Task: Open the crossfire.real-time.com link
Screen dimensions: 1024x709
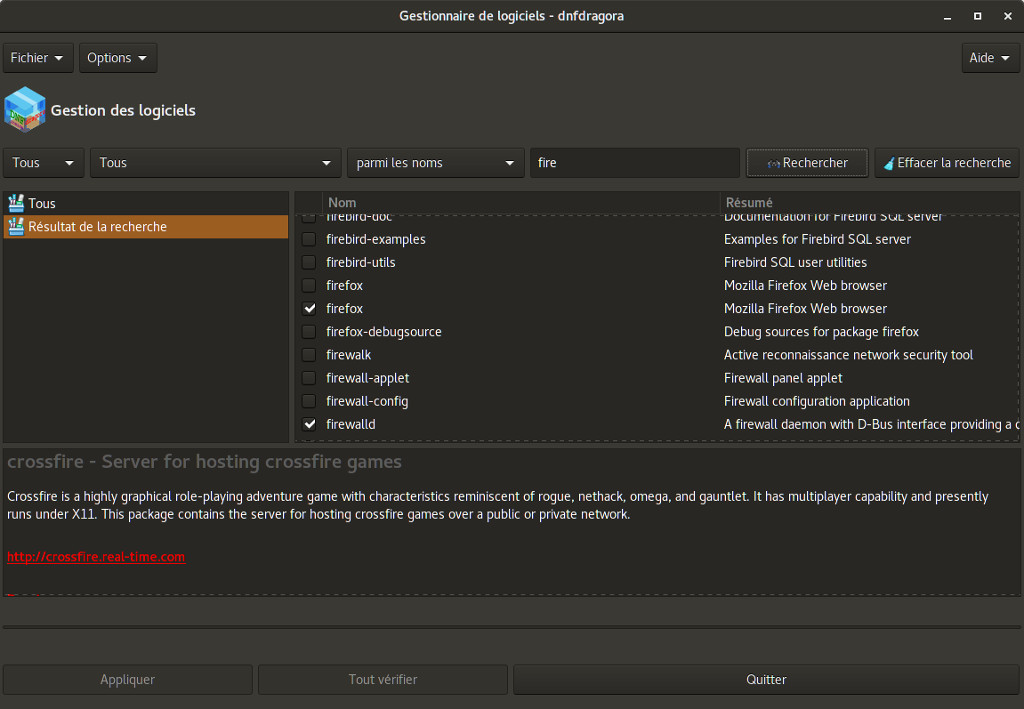Action: click(96, 557)
